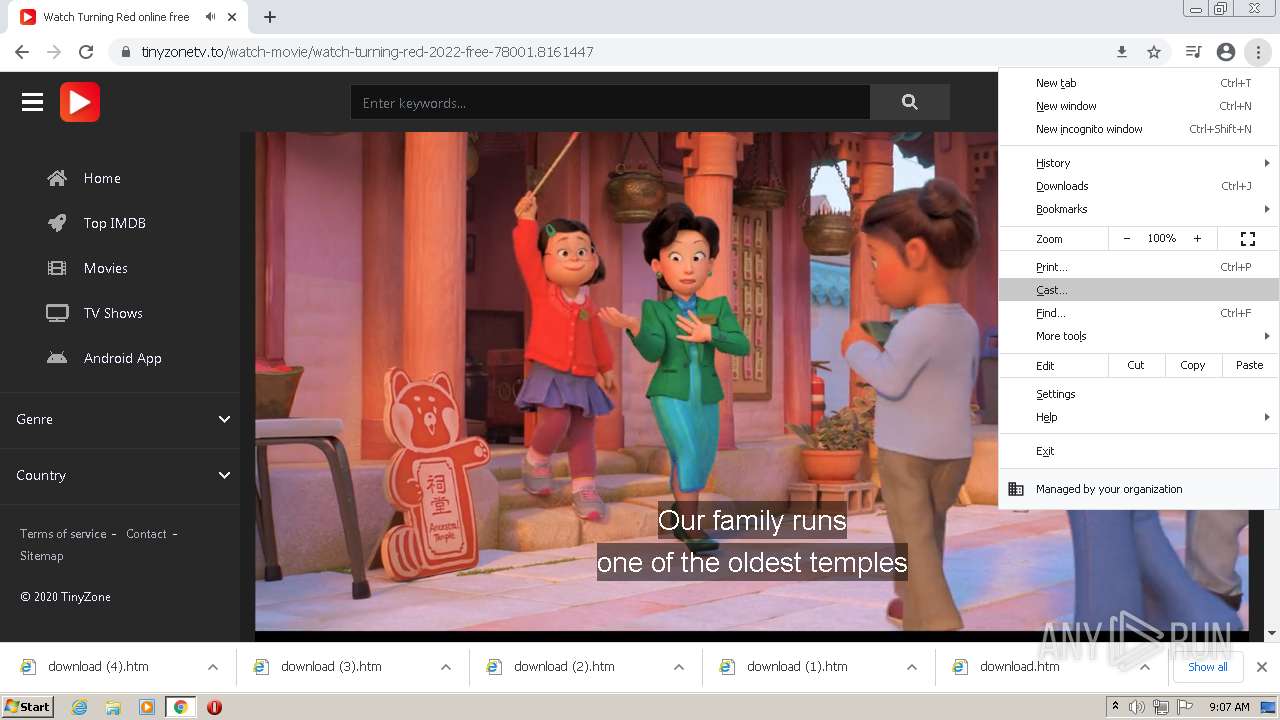
Task: Open the Sitemap link
Action: [x=42, y=556]
